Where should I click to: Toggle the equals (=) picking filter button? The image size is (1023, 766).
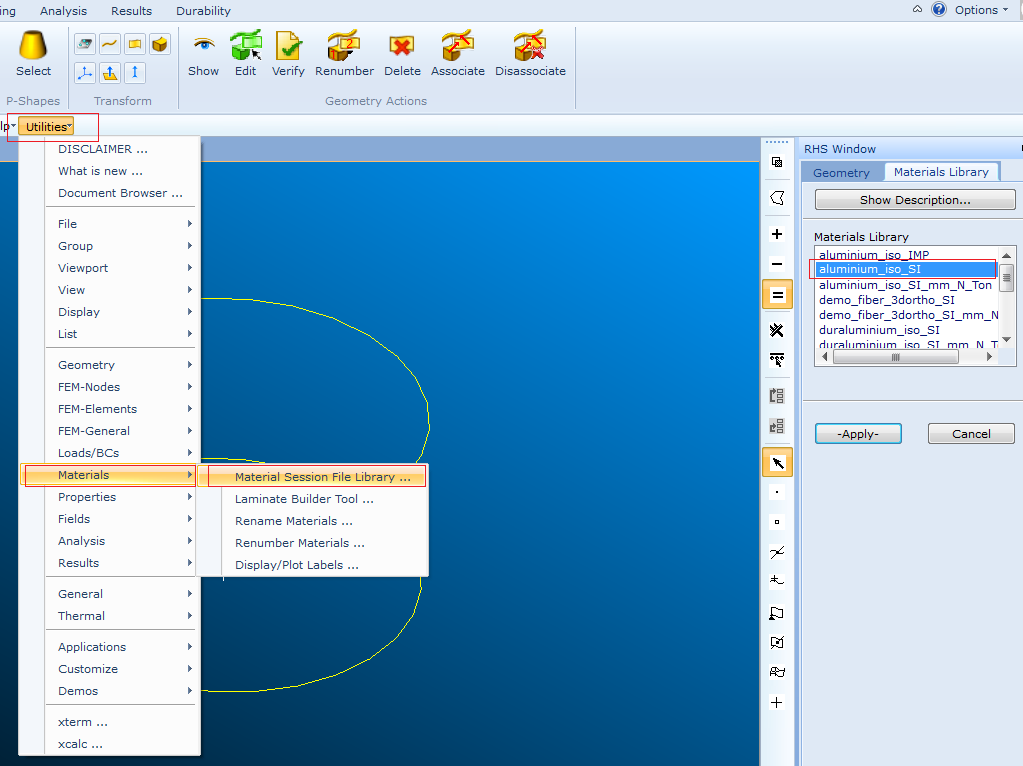point(777,295)
